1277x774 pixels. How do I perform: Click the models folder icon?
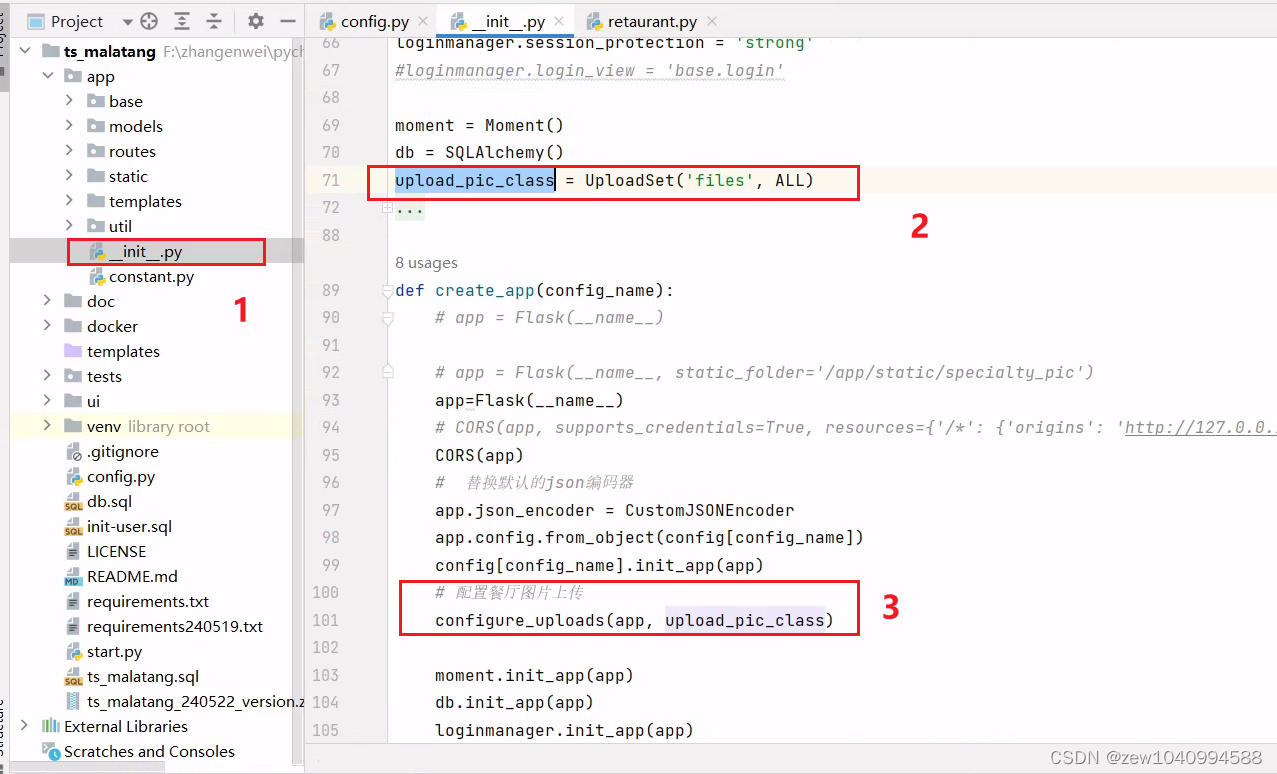pyautogui.click(x=96, y=126)
